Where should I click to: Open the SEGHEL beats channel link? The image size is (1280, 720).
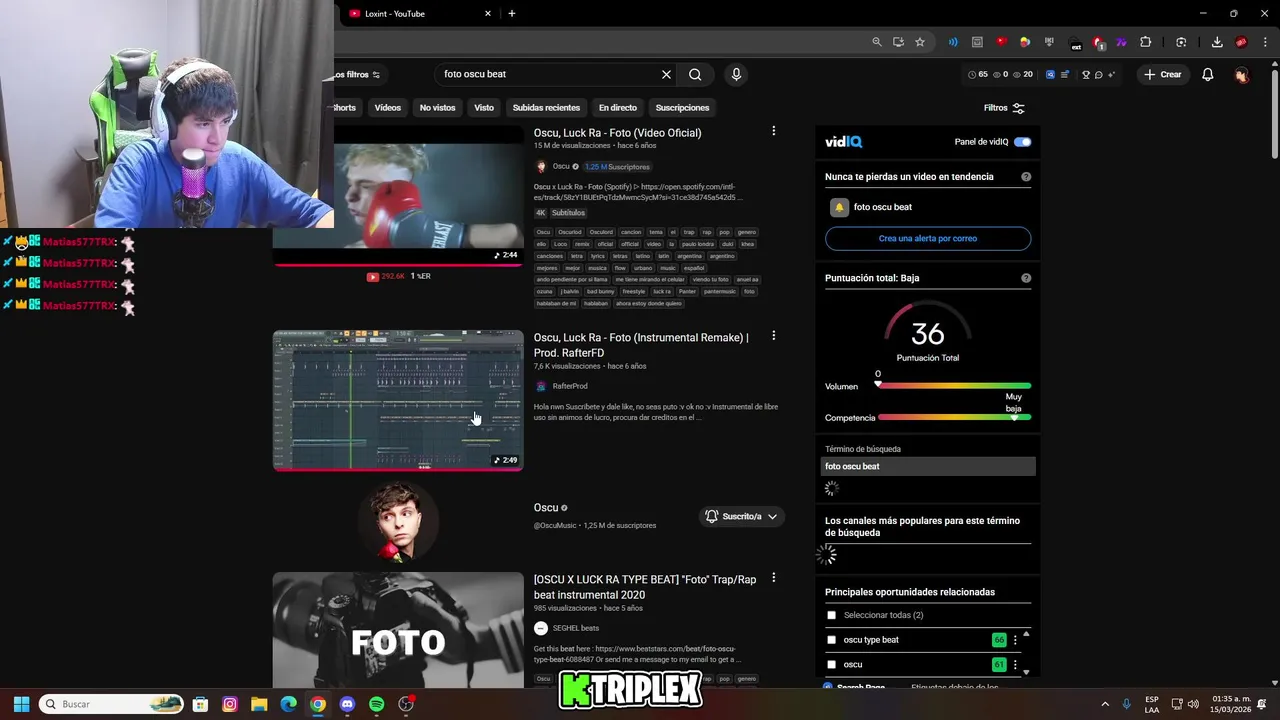tap(576, 628)
